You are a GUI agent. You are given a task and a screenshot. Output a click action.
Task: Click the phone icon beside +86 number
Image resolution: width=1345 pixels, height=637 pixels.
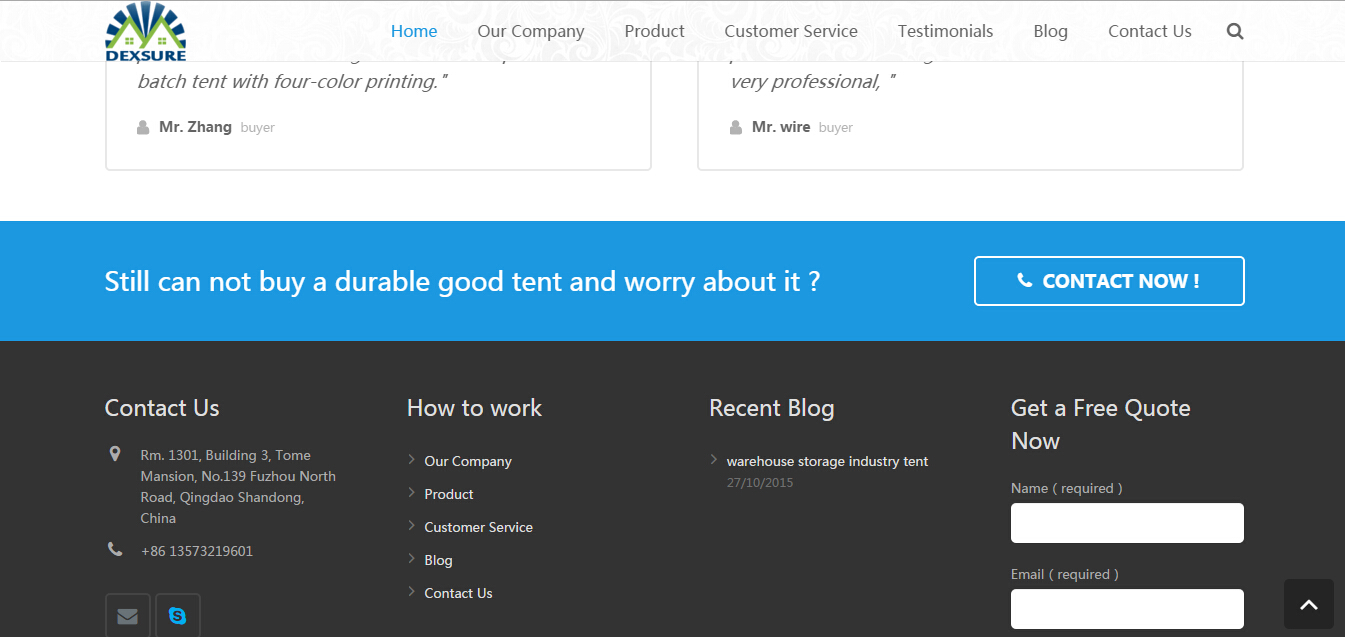tap(115, 549)
